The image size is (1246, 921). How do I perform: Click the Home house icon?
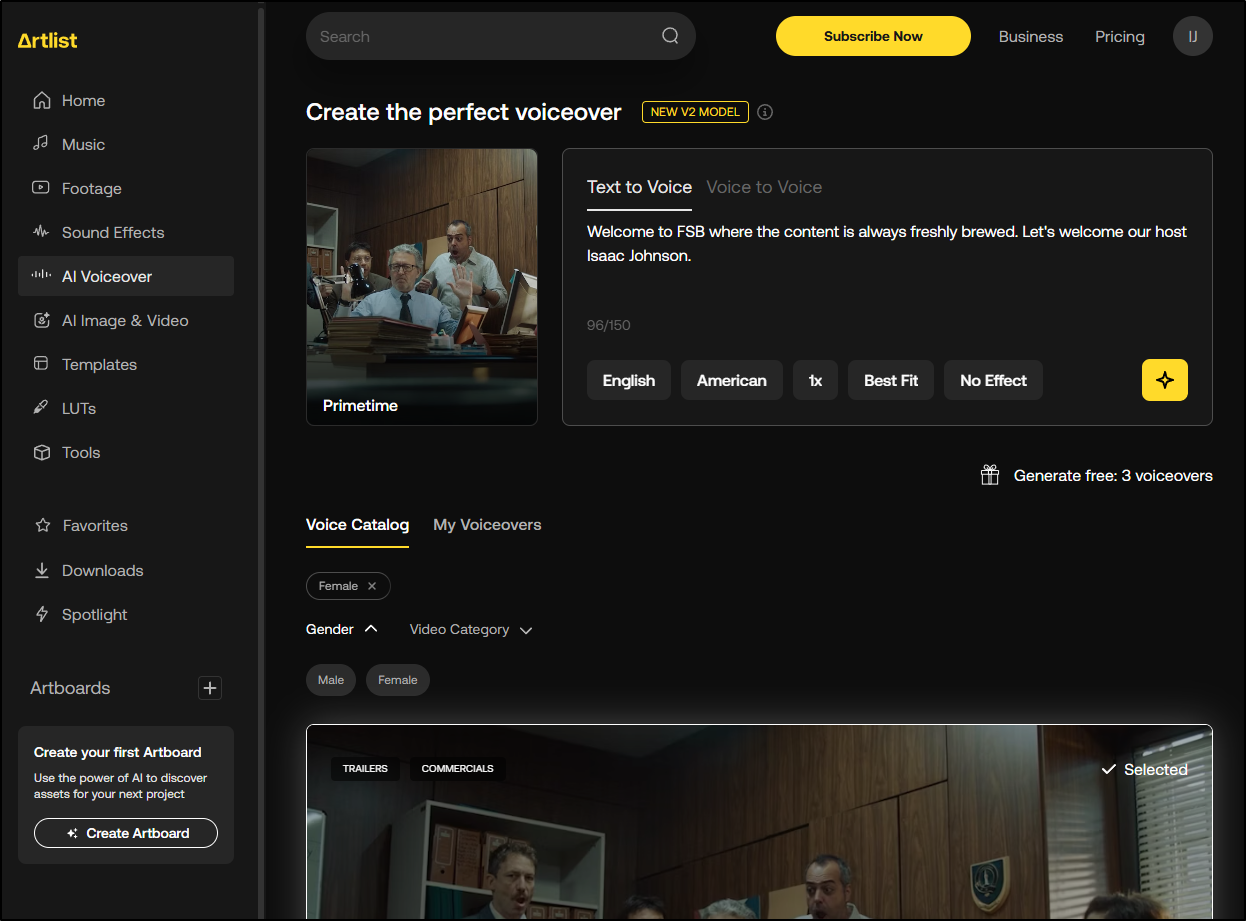coord(41,100)
